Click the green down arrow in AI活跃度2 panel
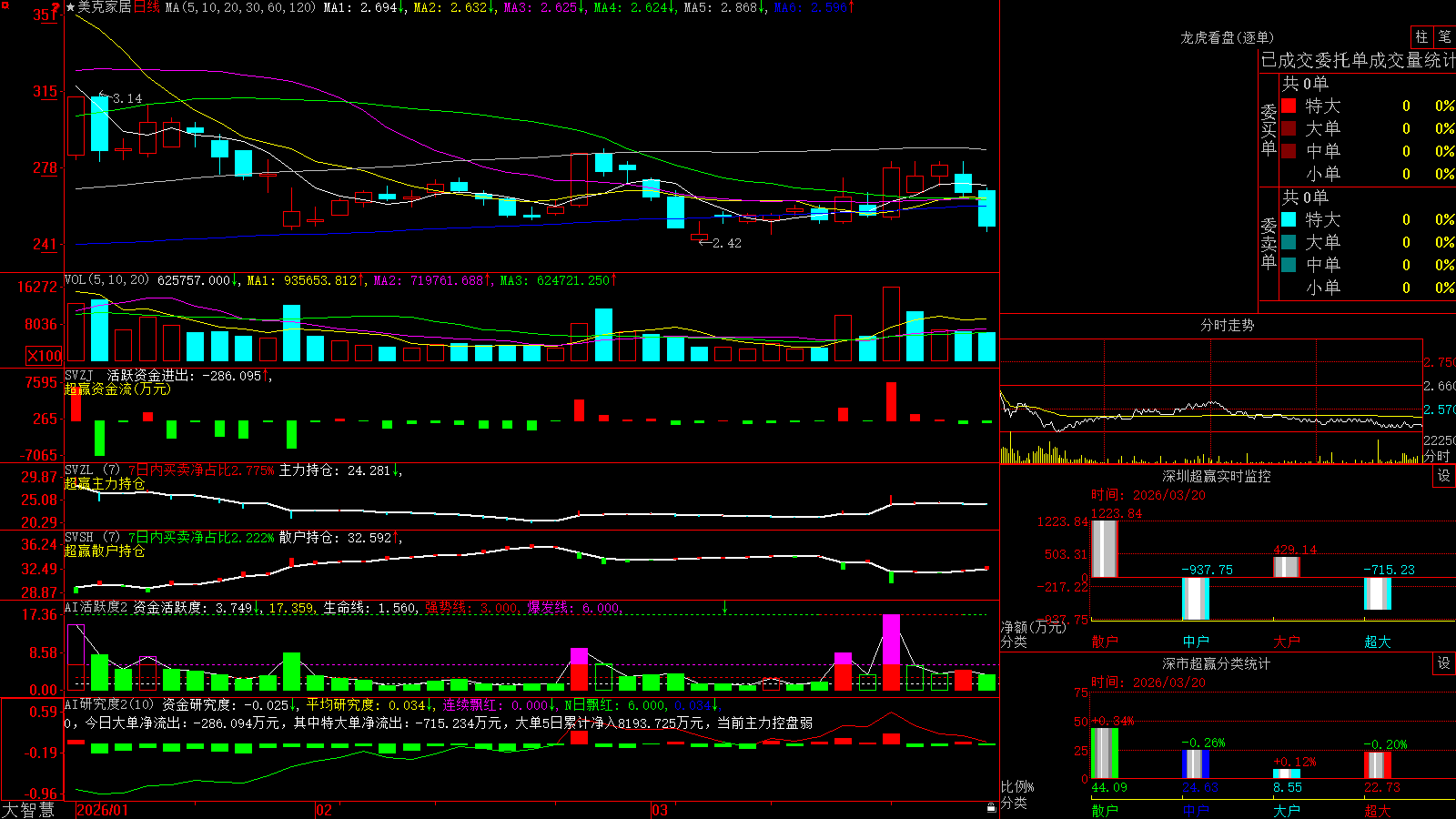This screenshot has width=1456, height=819. (724, 606)
